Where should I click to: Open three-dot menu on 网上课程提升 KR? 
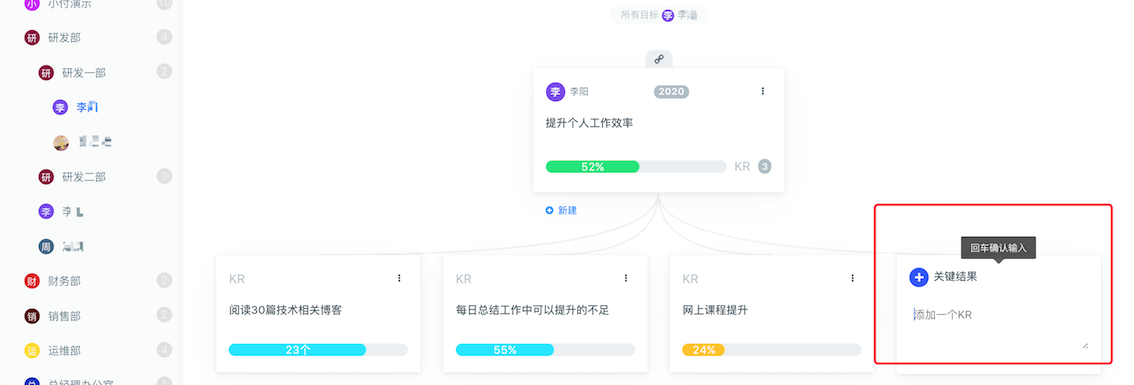pyautogui.click(x=853, y=278)
